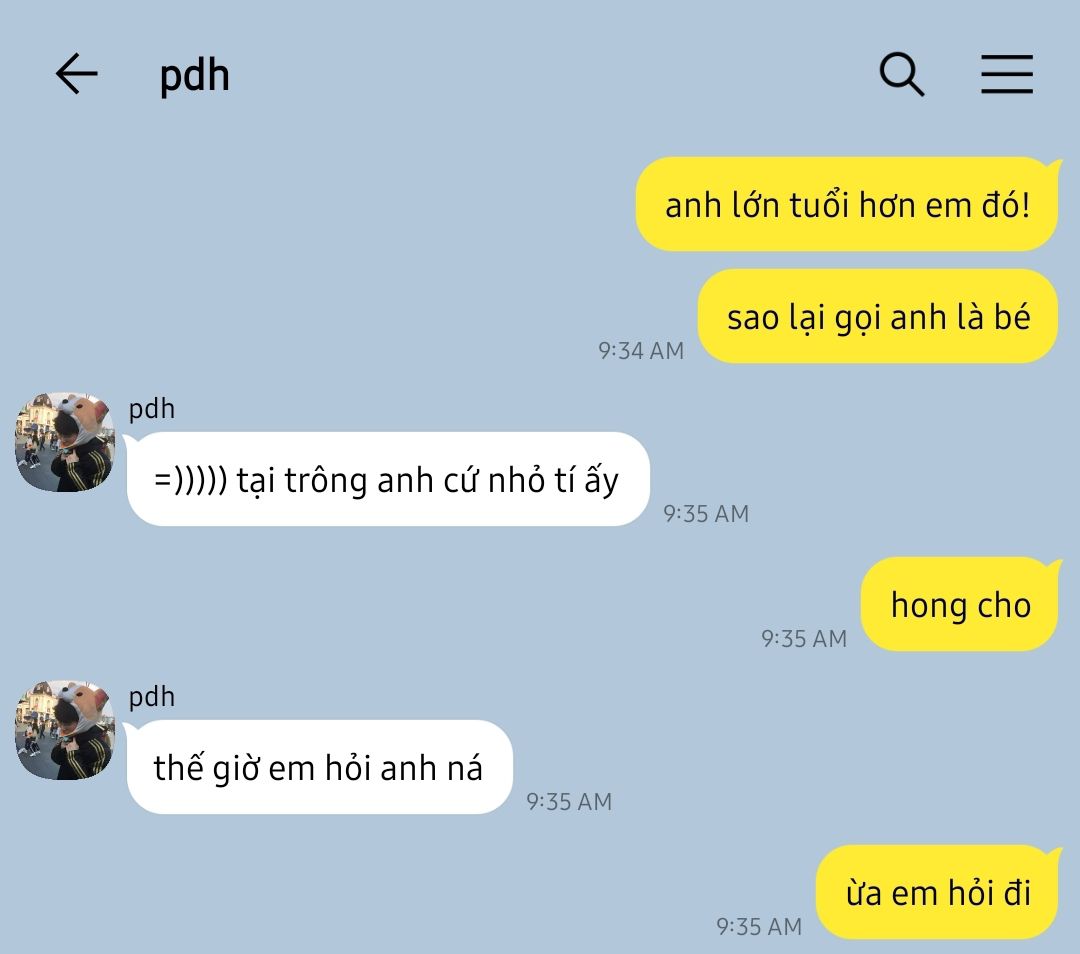Screen dimensions: 1080x954
Task: Tap sender name pdh above second reply
Action: tap(152, 697)
